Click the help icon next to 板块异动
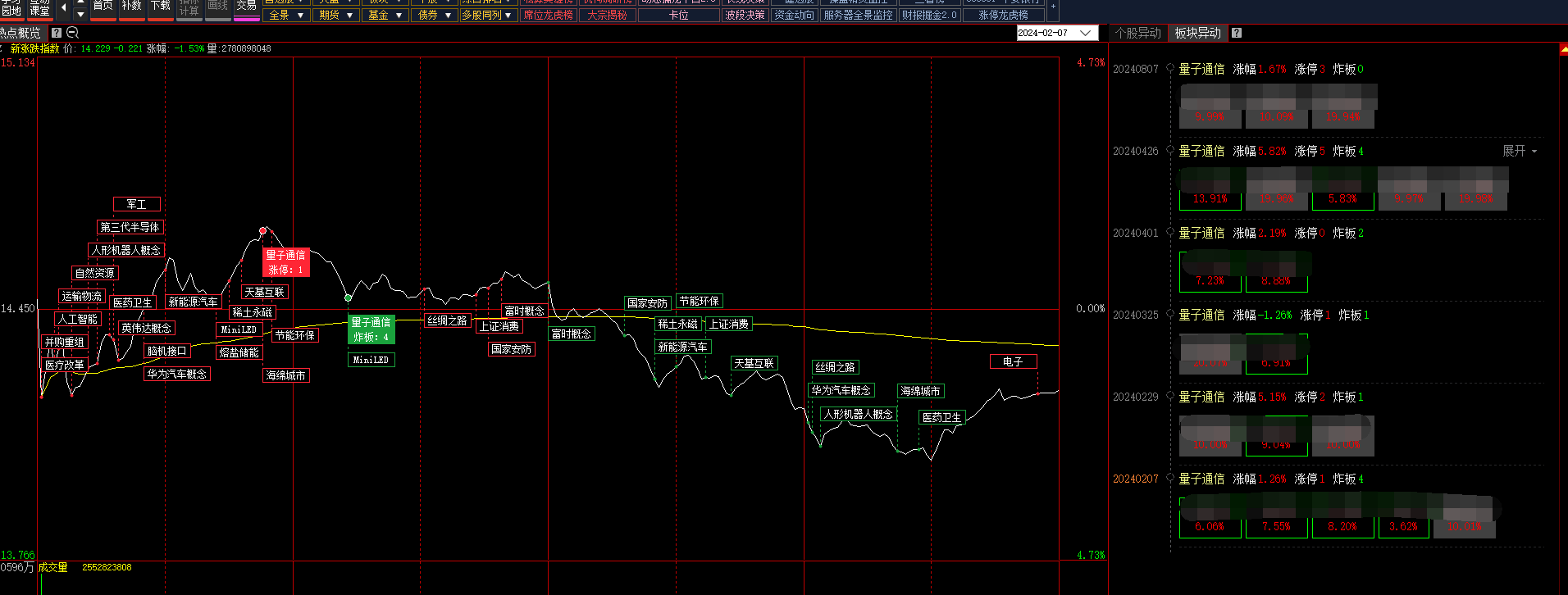 click(x=1237, y=33)
